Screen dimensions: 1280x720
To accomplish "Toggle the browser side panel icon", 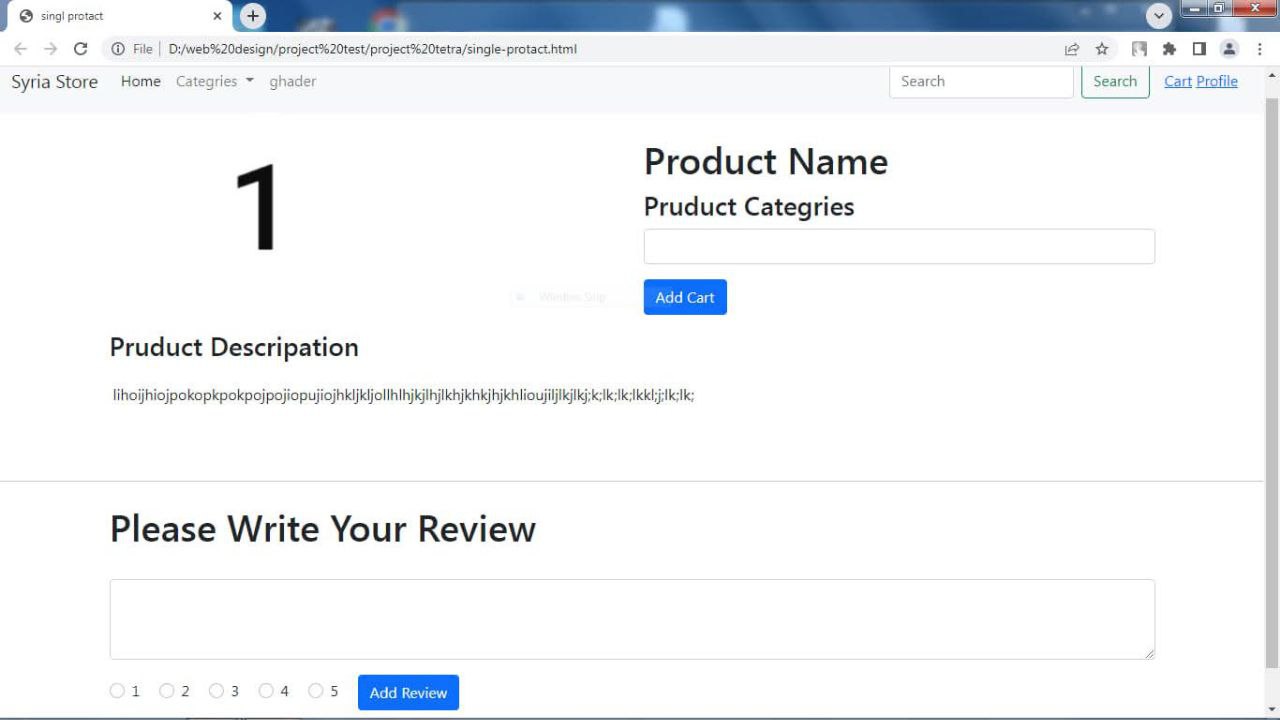I will pos(1199,49).
